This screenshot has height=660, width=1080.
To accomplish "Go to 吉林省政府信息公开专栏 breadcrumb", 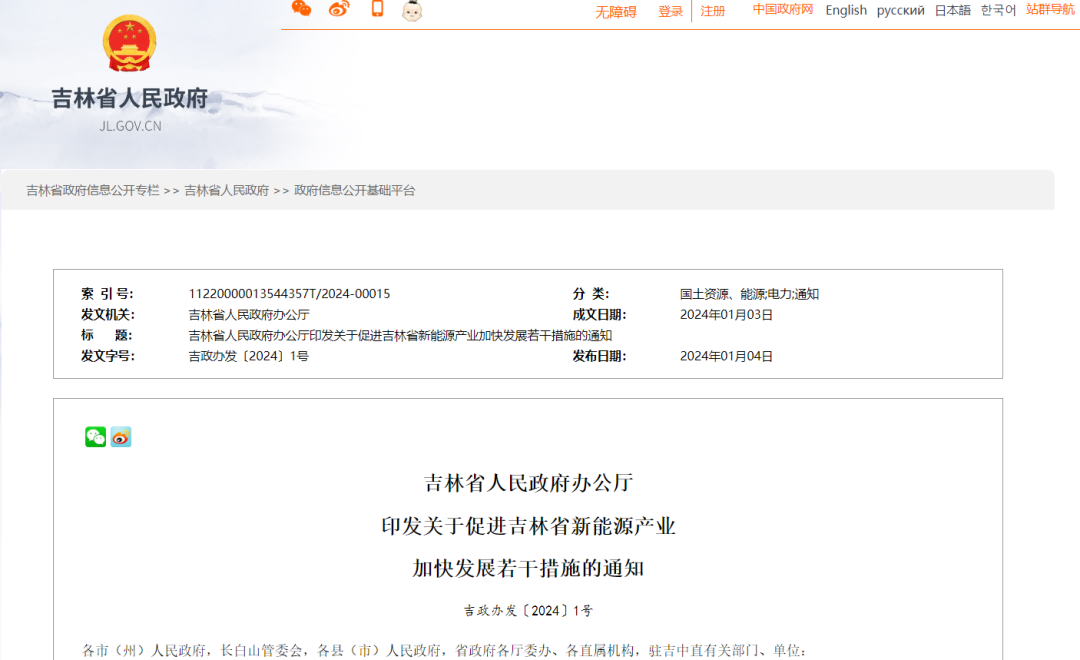I will (92, 190).
